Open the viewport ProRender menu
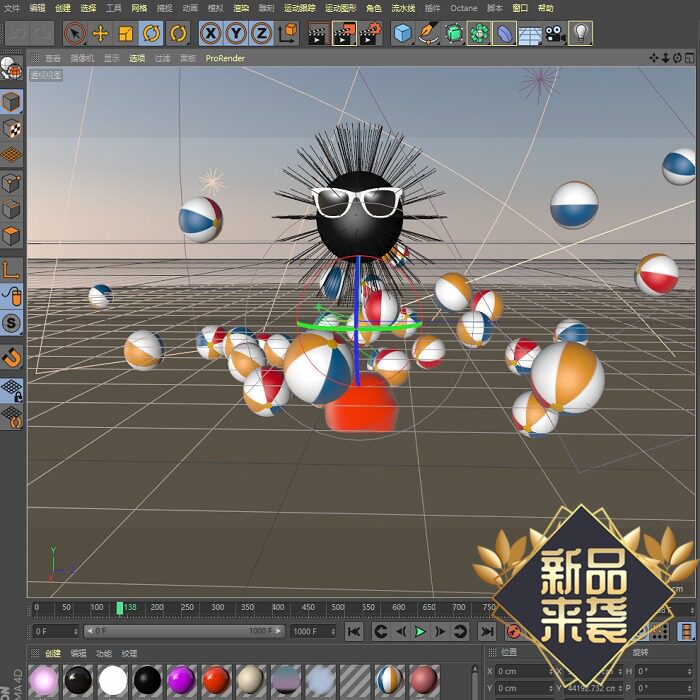This screenshot has width=700, height=700. pos(225,58)
